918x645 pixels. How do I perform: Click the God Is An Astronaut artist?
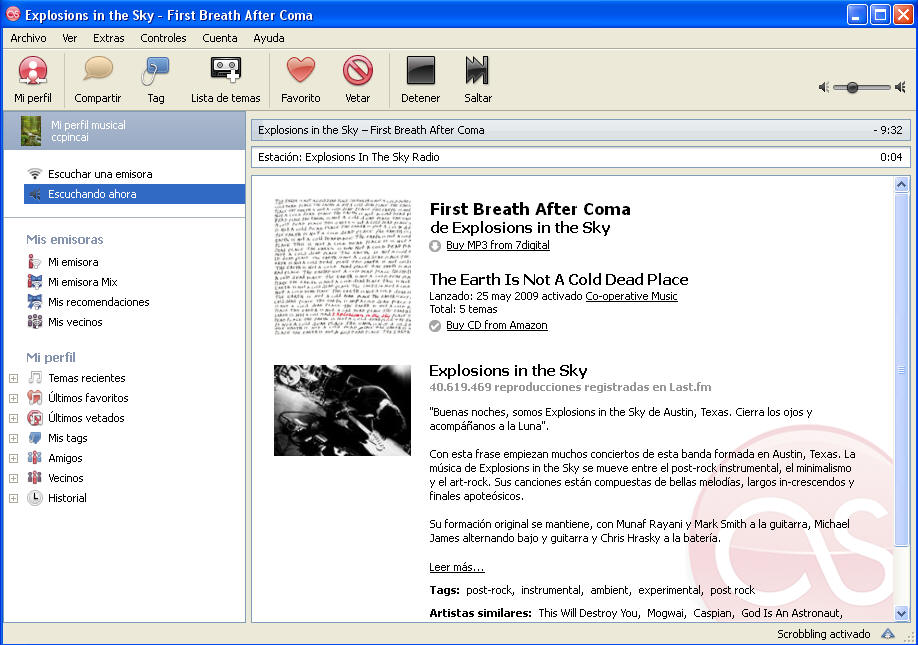pos(791,613)
